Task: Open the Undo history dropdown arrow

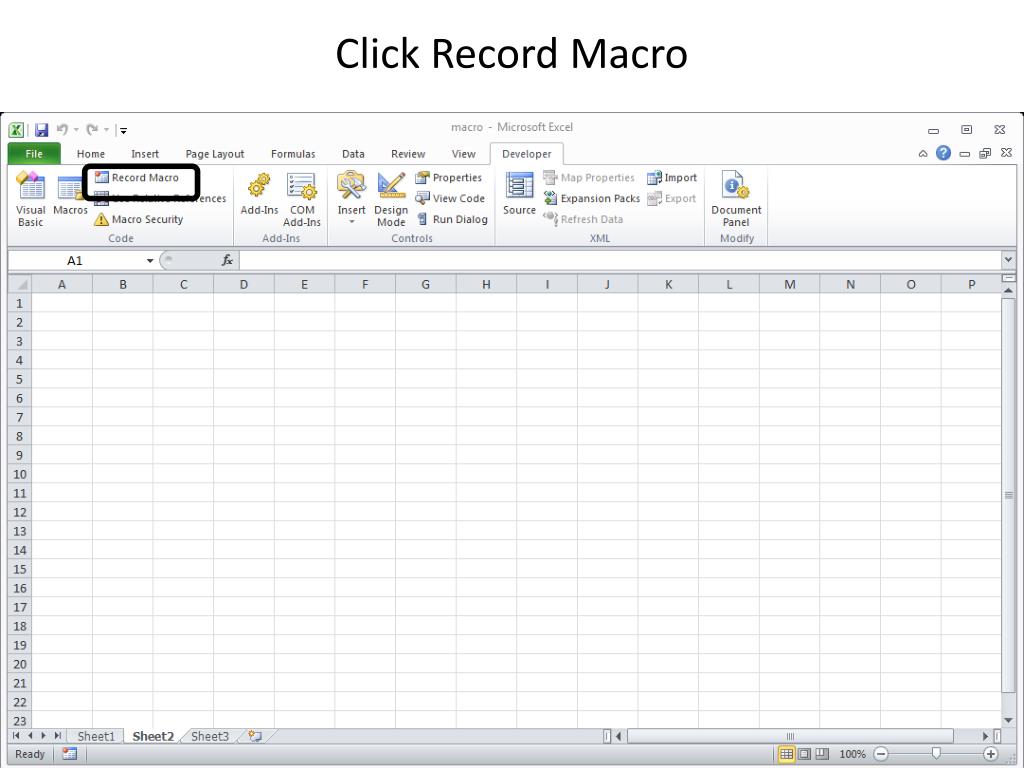Action: pyautogui.click(x=76, y=129)
